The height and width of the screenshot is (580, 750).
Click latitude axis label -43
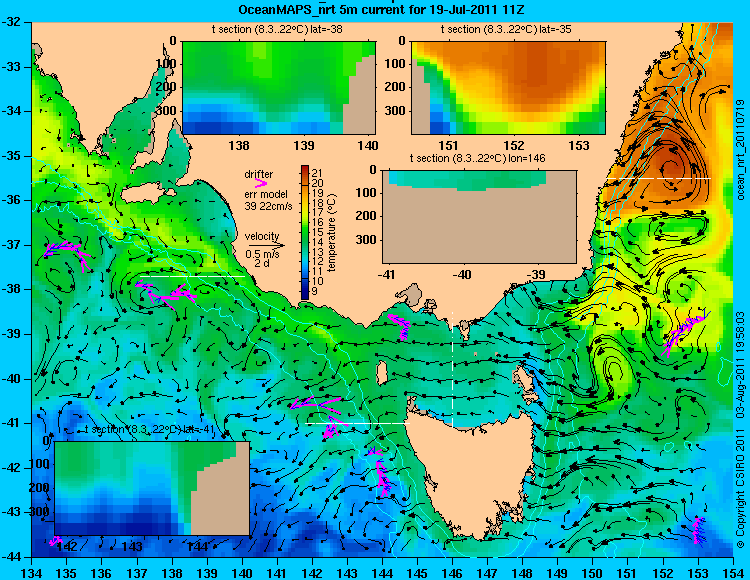click(13, 512)
